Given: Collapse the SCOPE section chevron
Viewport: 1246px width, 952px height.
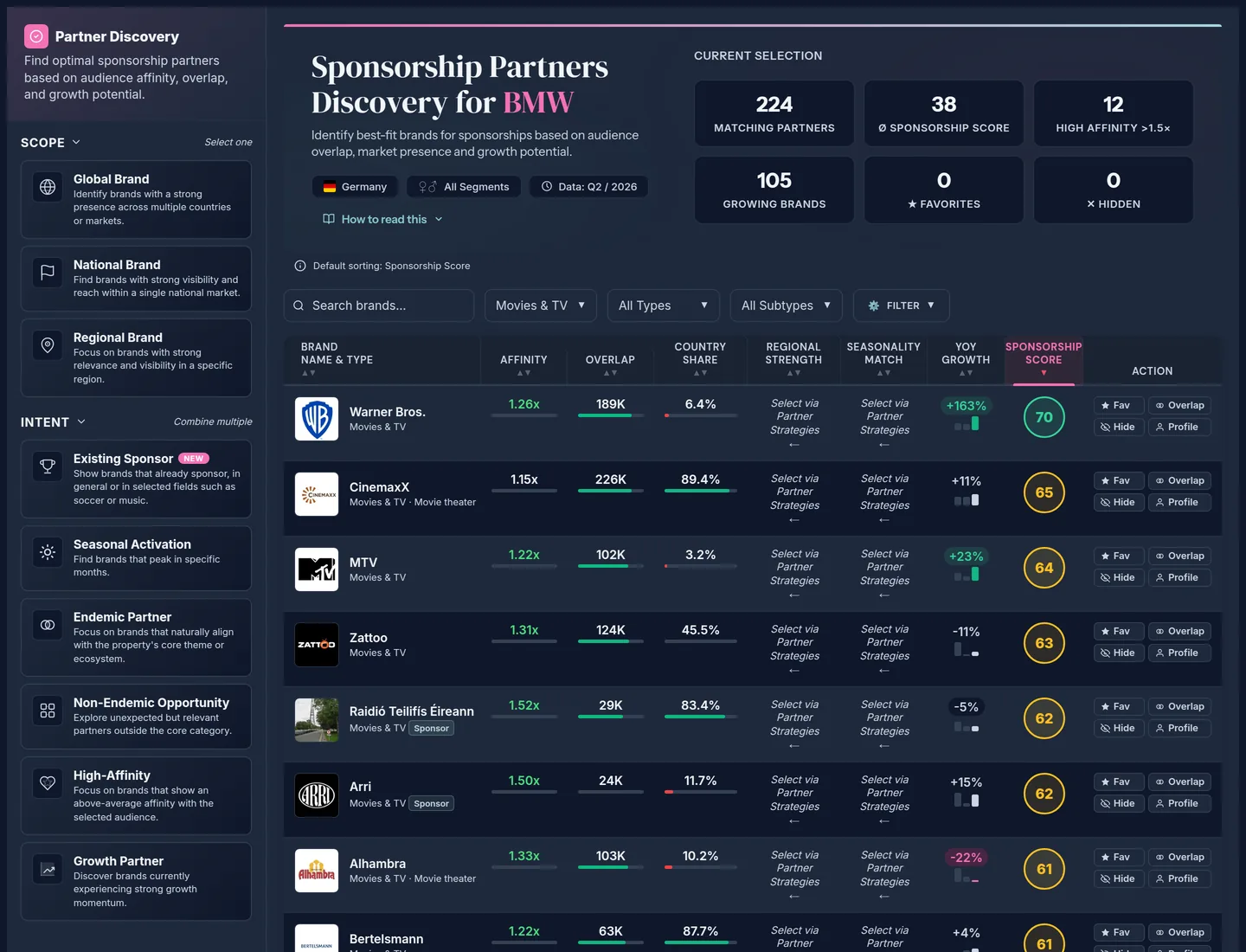Looking at the screenshot, I should click(76, 142).
